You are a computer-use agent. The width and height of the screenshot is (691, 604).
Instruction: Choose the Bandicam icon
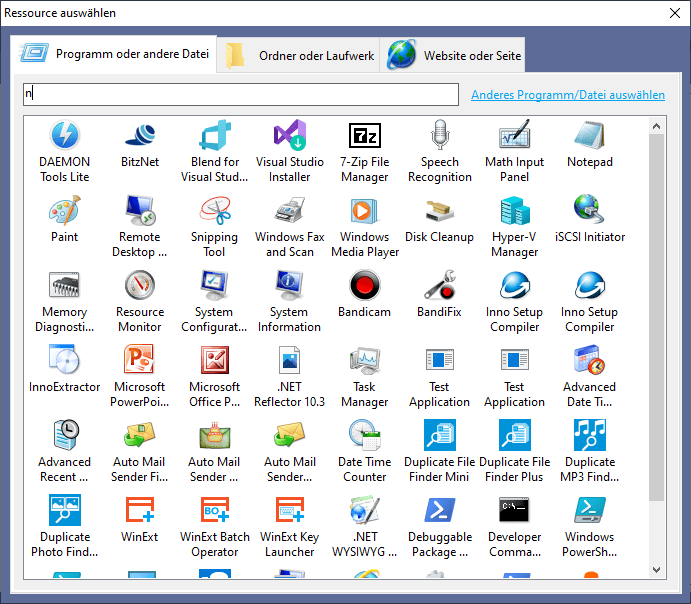[x=364, y=285]
